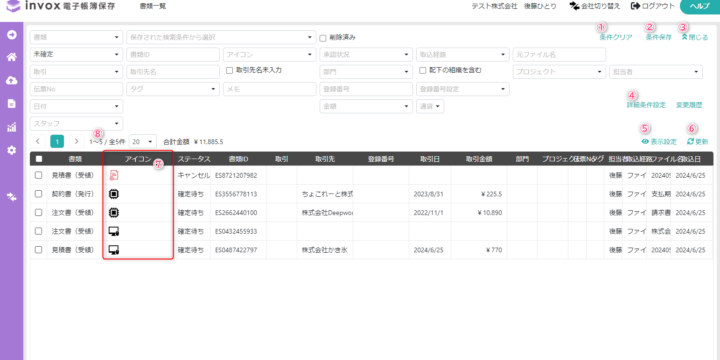Toggle 取引先名未入力 checkbox
720x360 pixels.
point(230,71)
